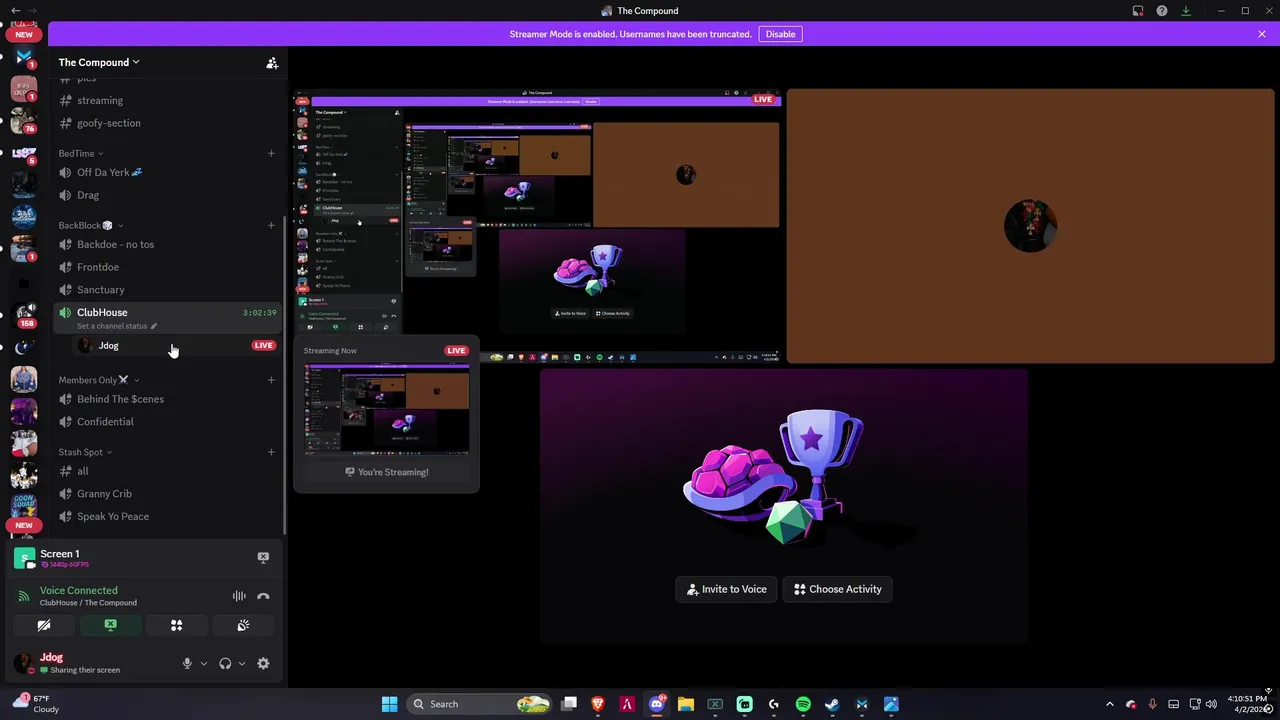
Task: Click Choose Activity button
Action: click(x=838, y=589)
